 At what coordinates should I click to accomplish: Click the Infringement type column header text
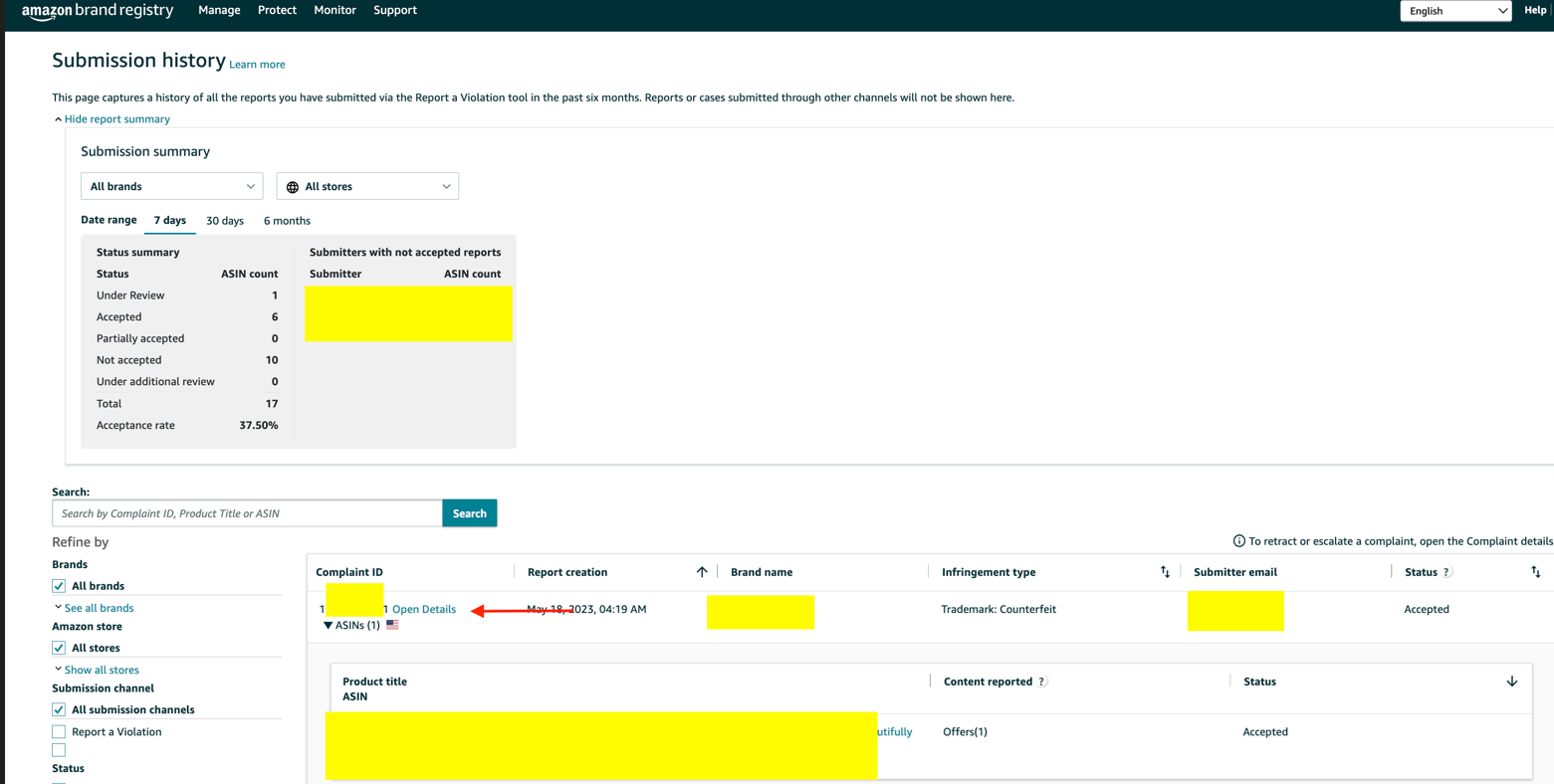click(989, 572)
